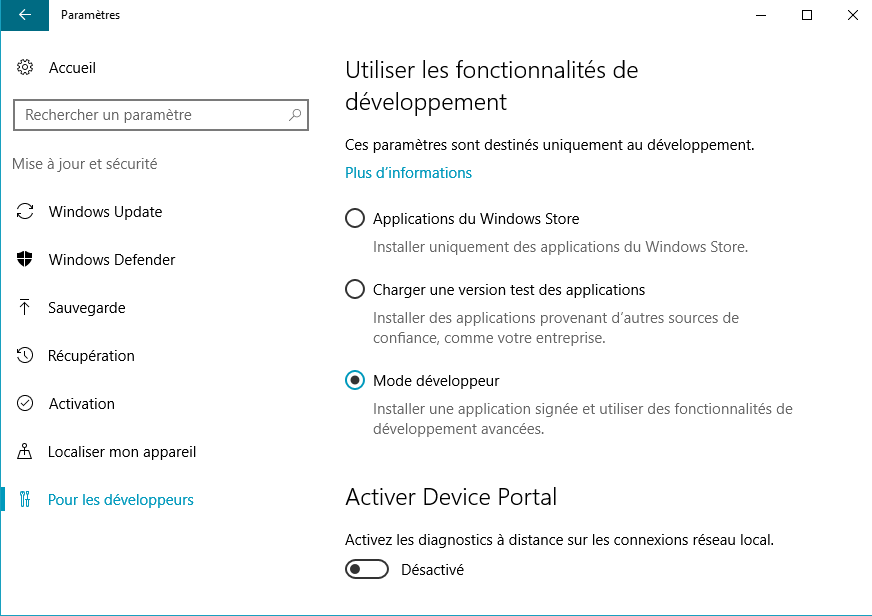Open the Plus d'informations link
Screen dimensions: 872x616
(x=408, y=173)
